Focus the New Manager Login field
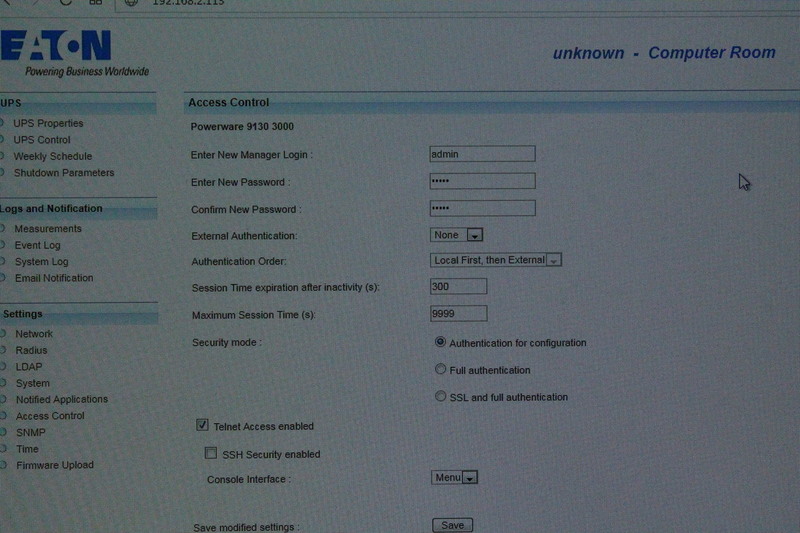The image size is (800, 533). click(x=482, y=154)
